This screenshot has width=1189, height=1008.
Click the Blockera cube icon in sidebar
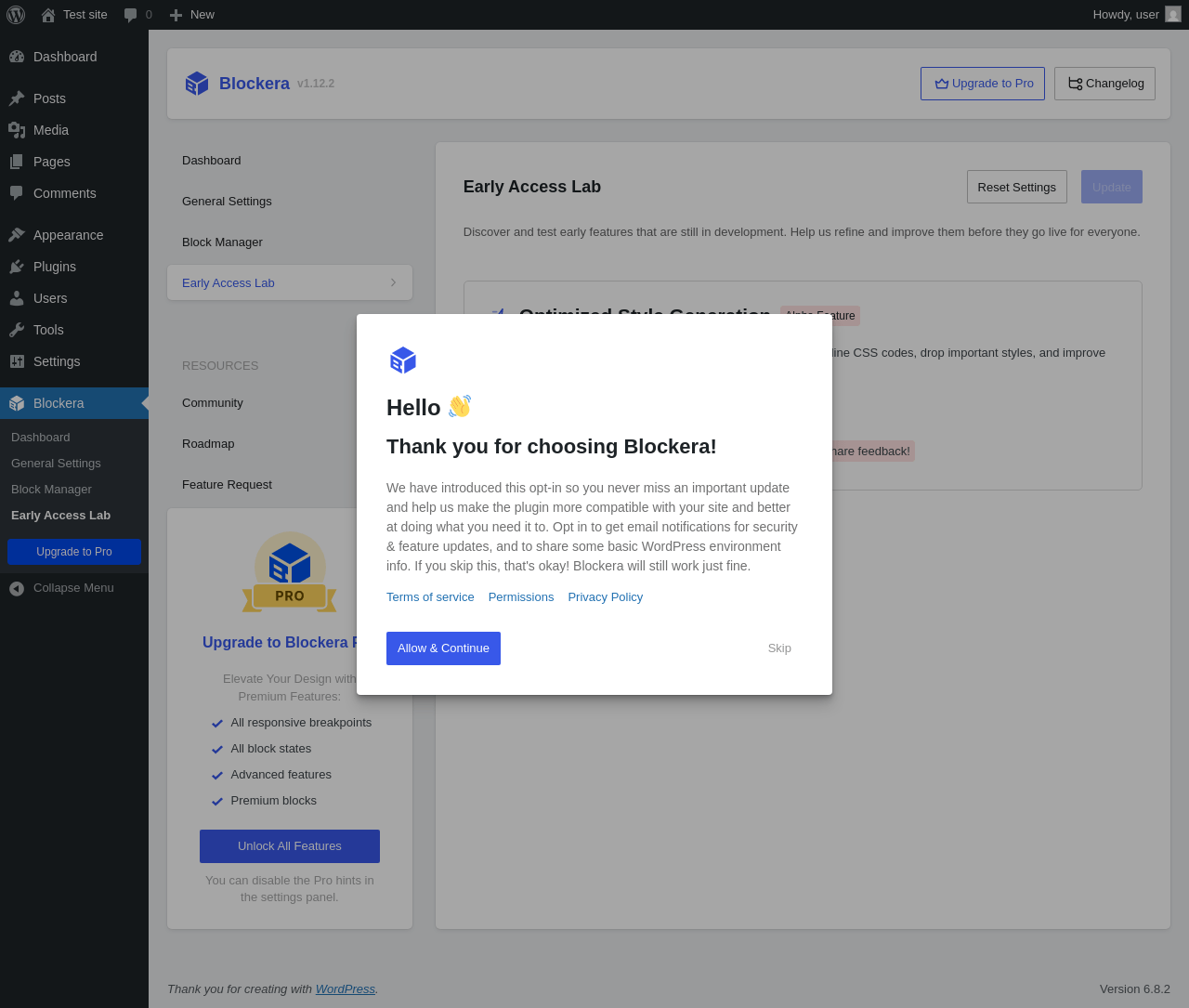click(17, 403)
